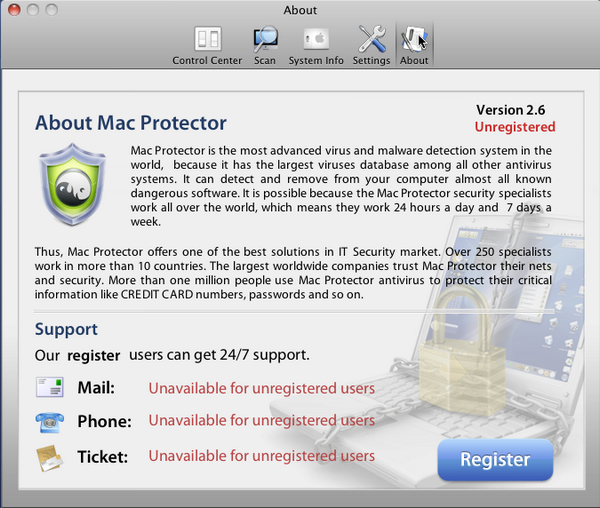Click the Support heading
Screen dimensions: 600x508
pyautogui.click(x=66, y=330)
